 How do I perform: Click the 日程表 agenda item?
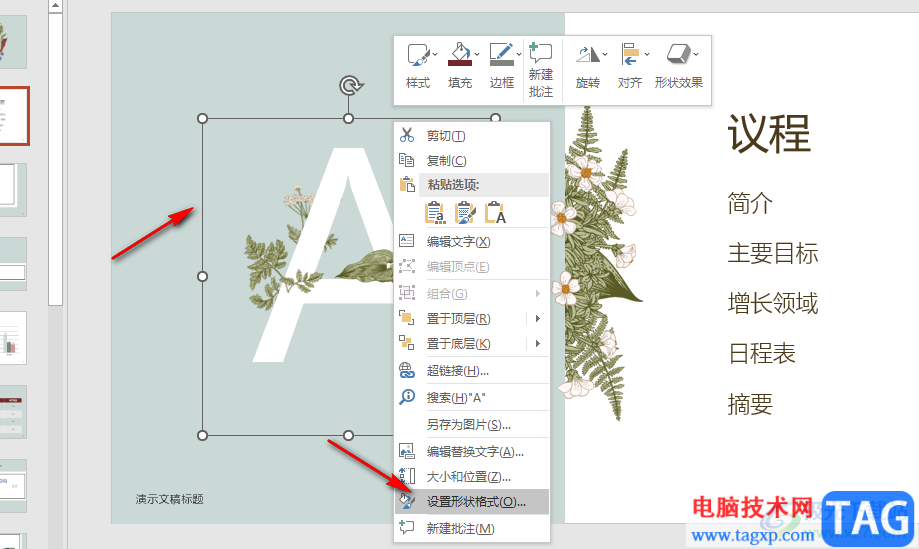click(x=762, y=354)
